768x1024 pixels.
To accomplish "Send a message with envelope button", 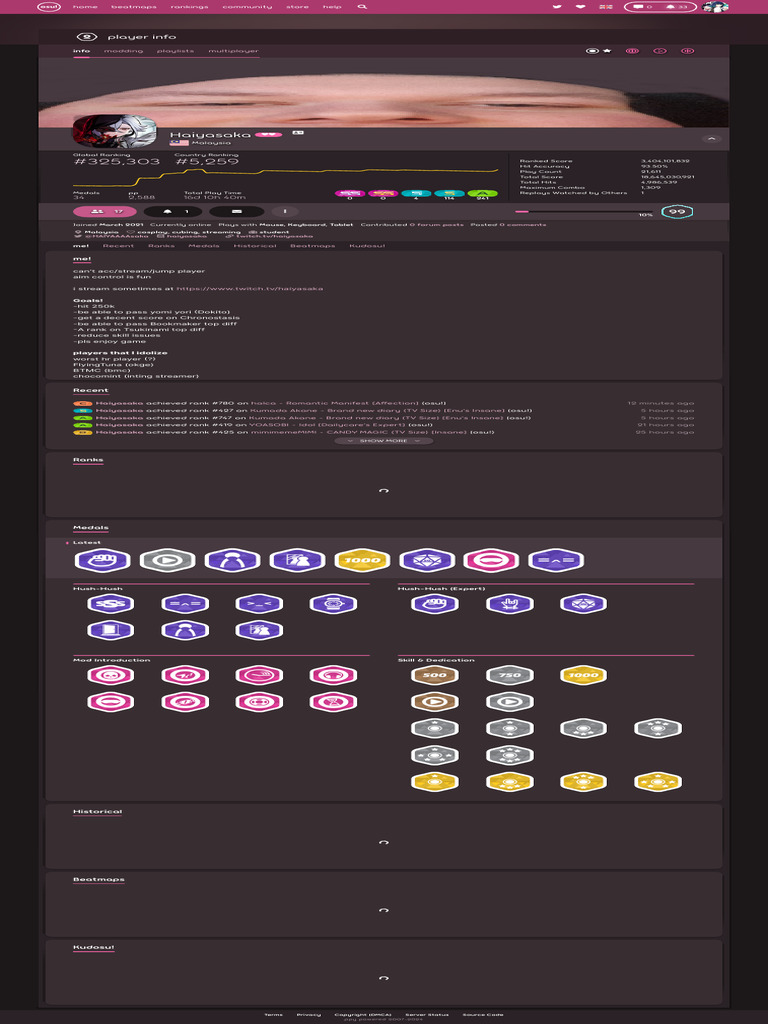I will [x=237, y=212].
